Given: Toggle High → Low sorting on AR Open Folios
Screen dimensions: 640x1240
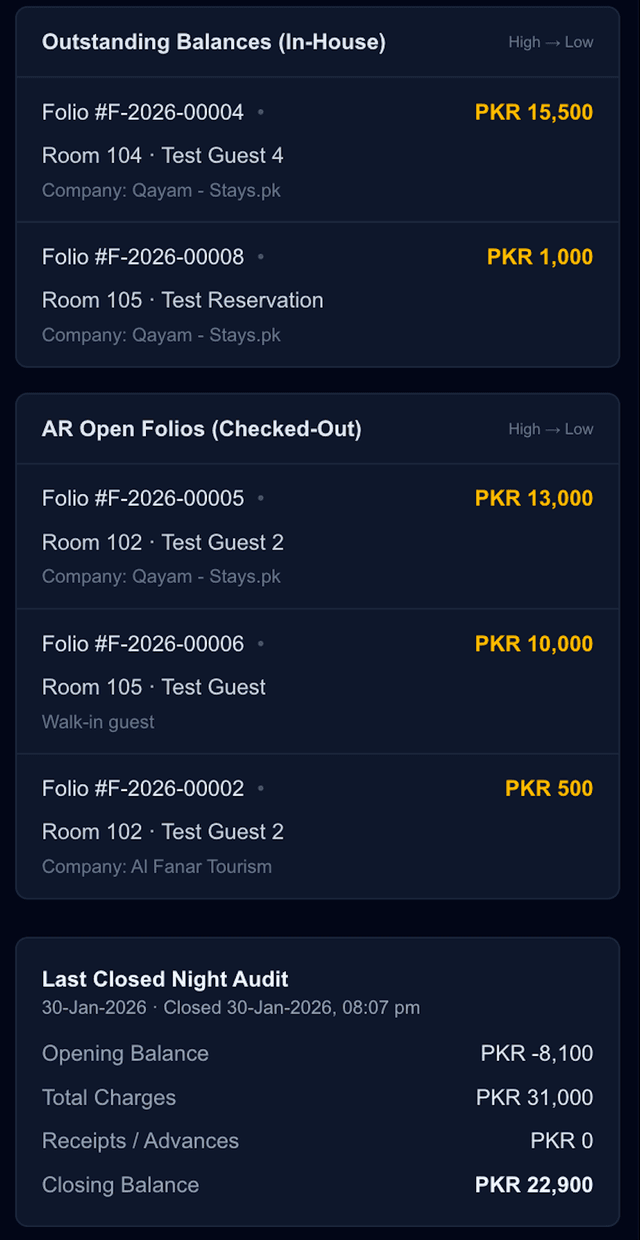Looking at the screenshot, I should pyautogui.click(x=551, y=429).
